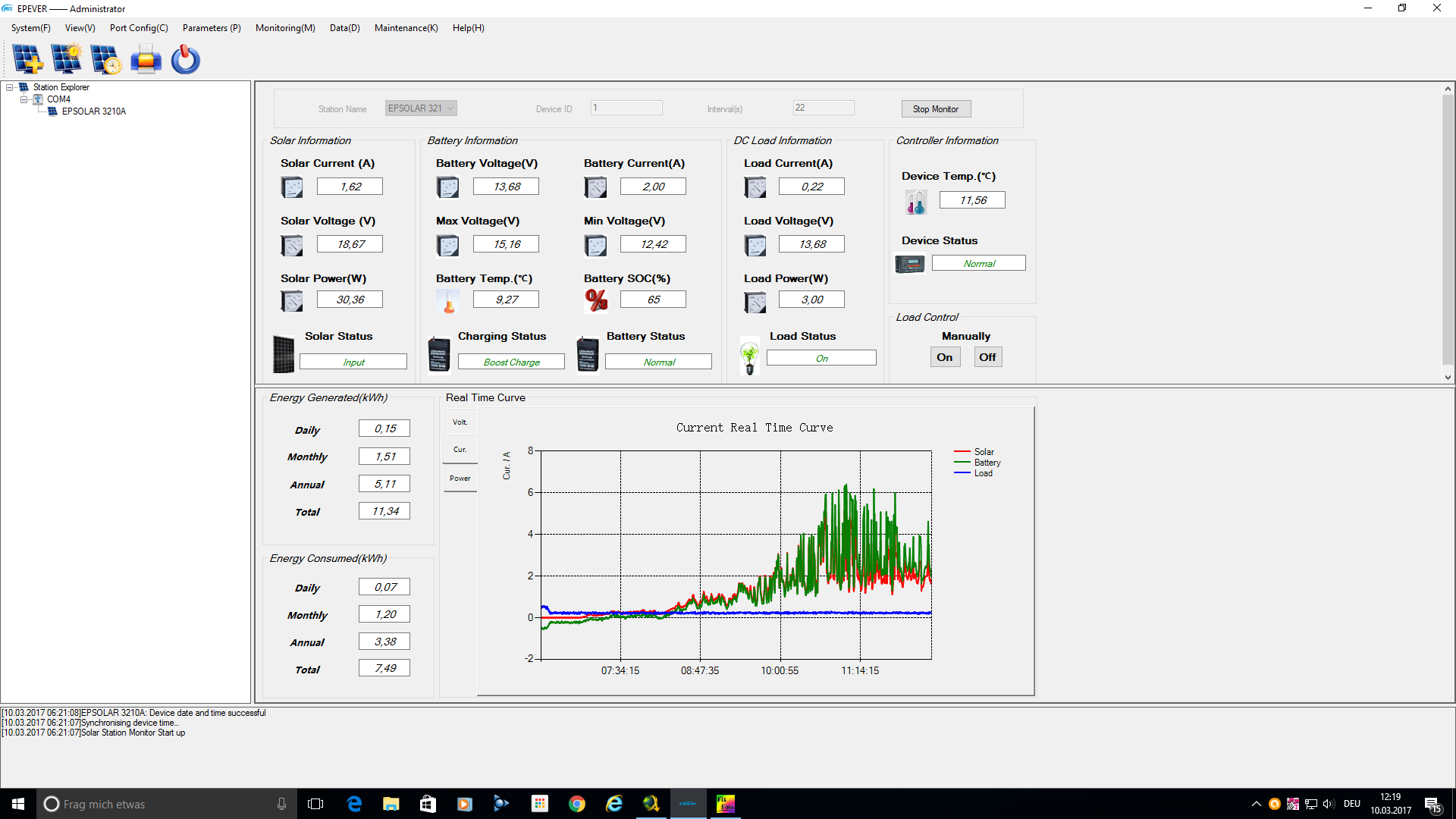Collapse the Station Explorer tree node
The width and height of the screenshot is (1456, 819).
click(10, 87)
